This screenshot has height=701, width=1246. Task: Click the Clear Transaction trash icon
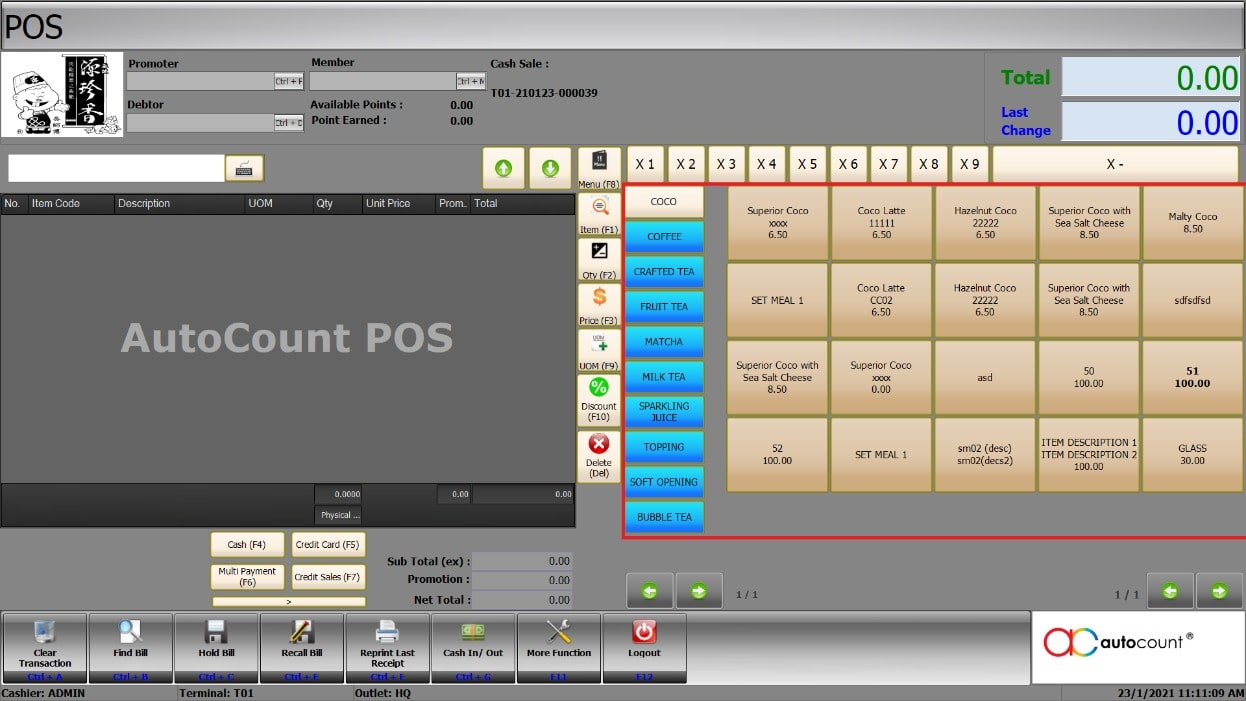click(44, 632)
